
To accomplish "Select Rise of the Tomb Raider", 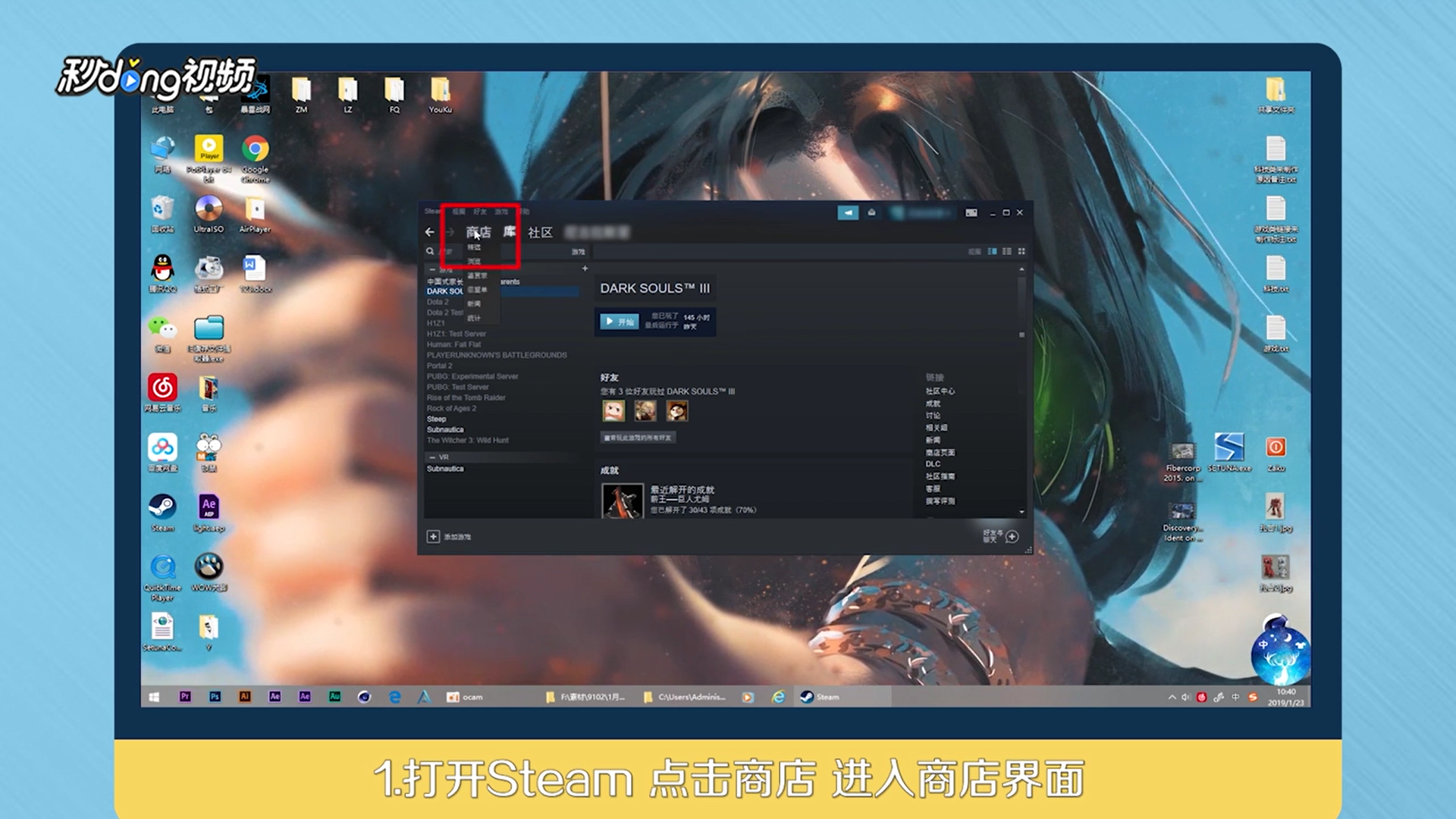I will click(x=466, y=397).
